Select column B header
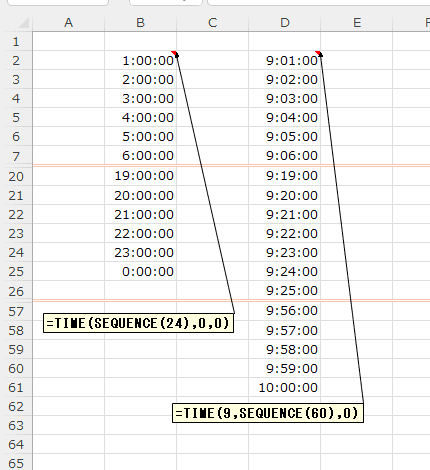 click(140, 23)
